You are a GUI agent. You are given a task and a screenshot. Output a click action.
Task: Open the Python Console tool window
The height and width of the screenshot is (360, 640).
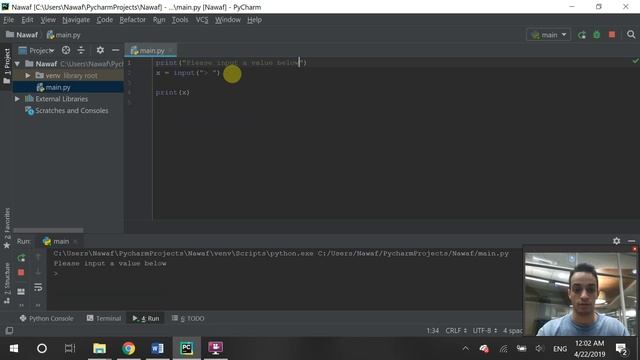pos(47,318)
